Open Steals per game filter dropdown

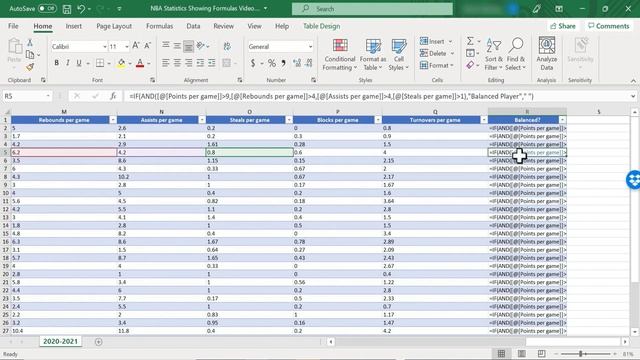point(289,120)
